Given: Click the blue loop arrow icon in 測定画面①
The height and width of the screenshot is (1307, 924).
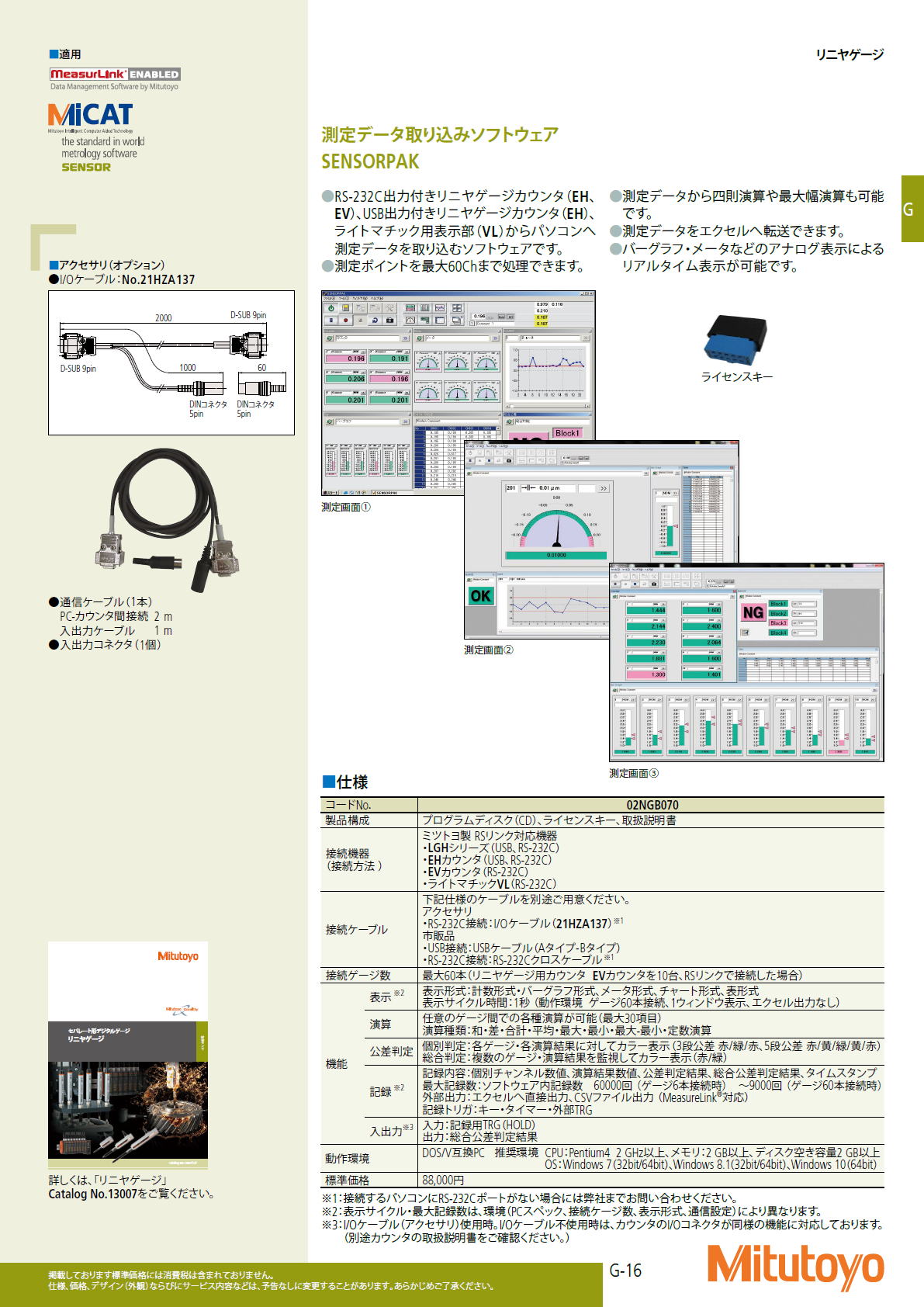Looking at the screenshot, I should [x=375, y=321].
